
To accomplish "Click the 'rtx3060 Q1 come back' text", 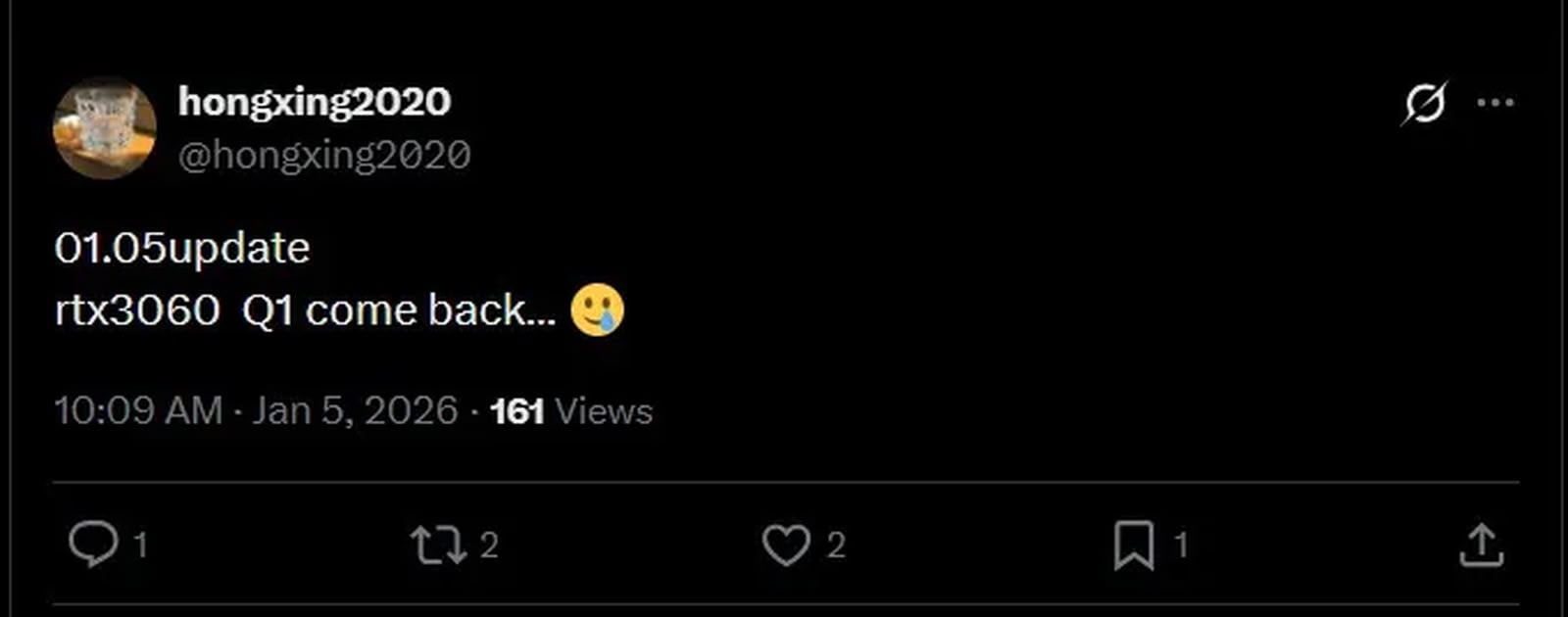I will 304,310.
